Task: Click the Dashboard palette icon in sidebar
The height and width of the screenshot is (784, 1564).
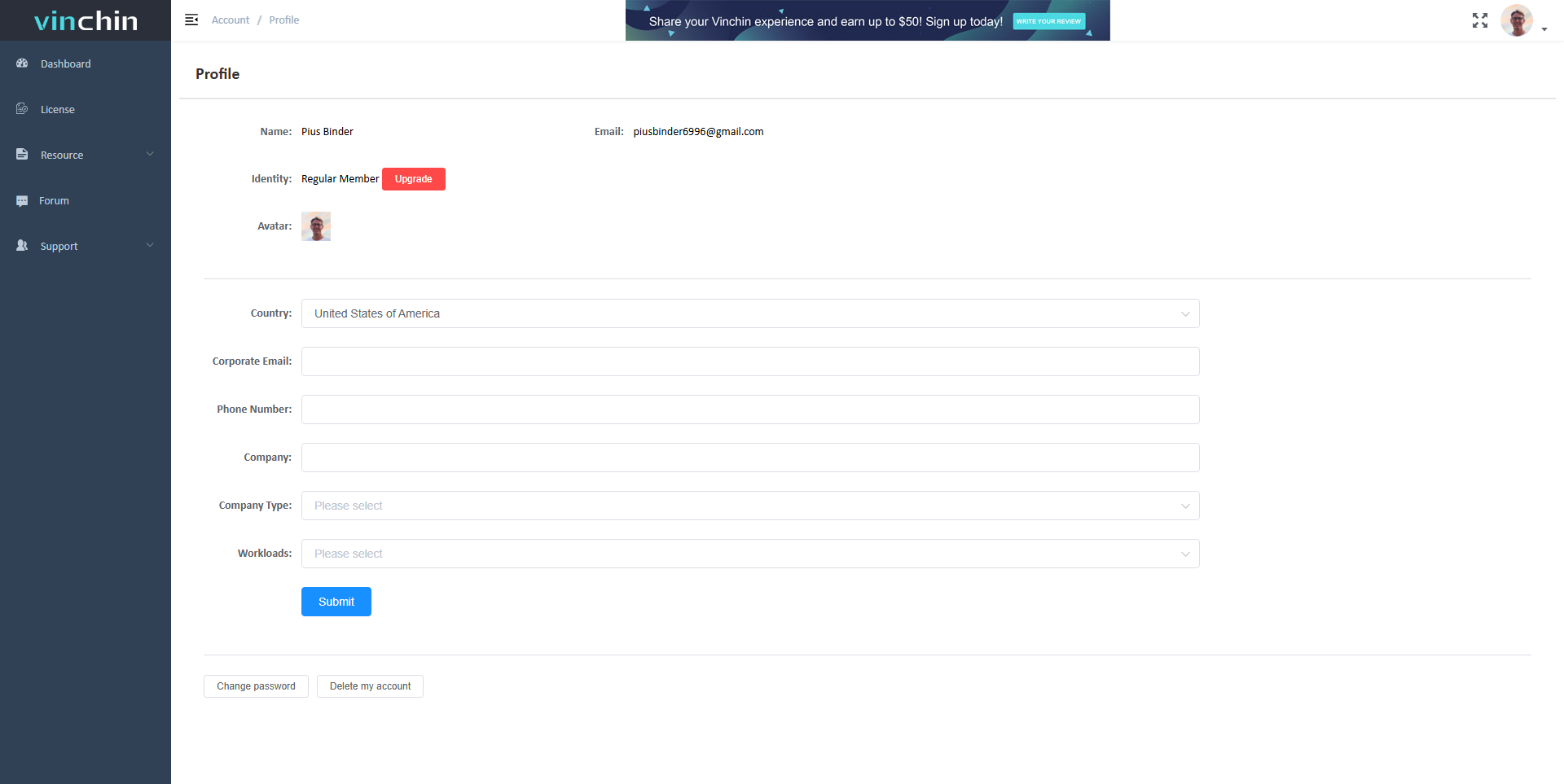Action: (x=22, y=64)
